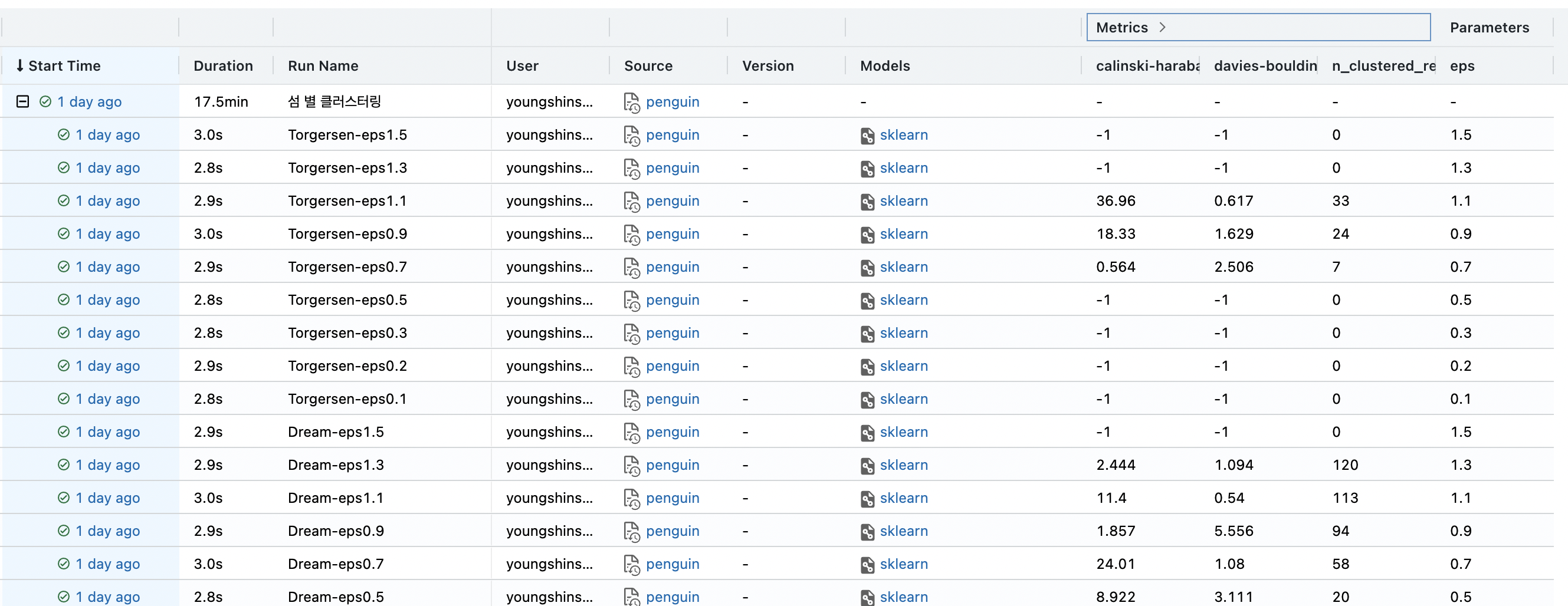Viewport: 1568px width, 606px height.
Task: Click the calinski-harabasz metric column header
Action: [1147, 65]
